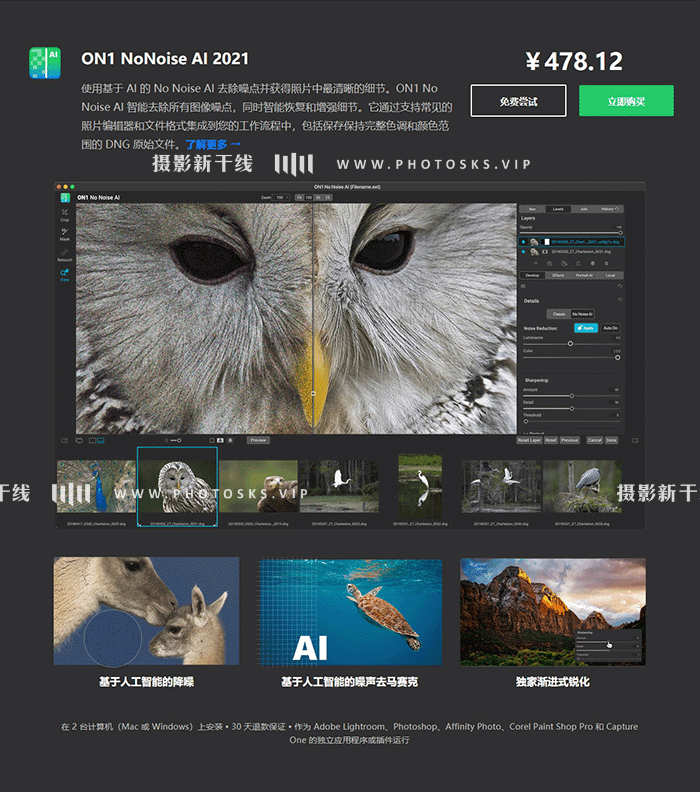
Task: Switch to the Local tab
Action: 610,275
